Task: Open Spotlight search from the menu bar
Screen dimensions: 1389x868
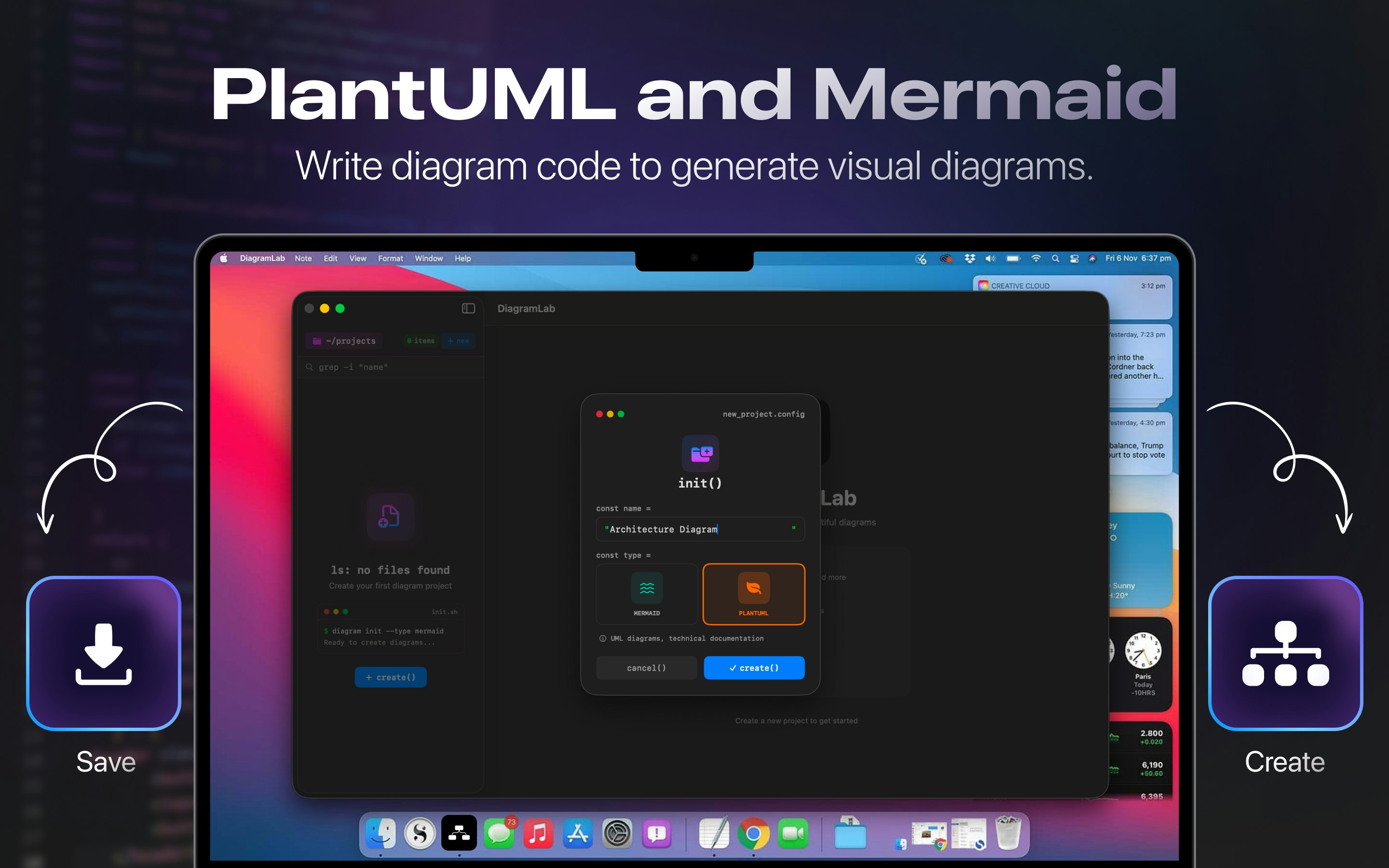Action: [1055, 258]
